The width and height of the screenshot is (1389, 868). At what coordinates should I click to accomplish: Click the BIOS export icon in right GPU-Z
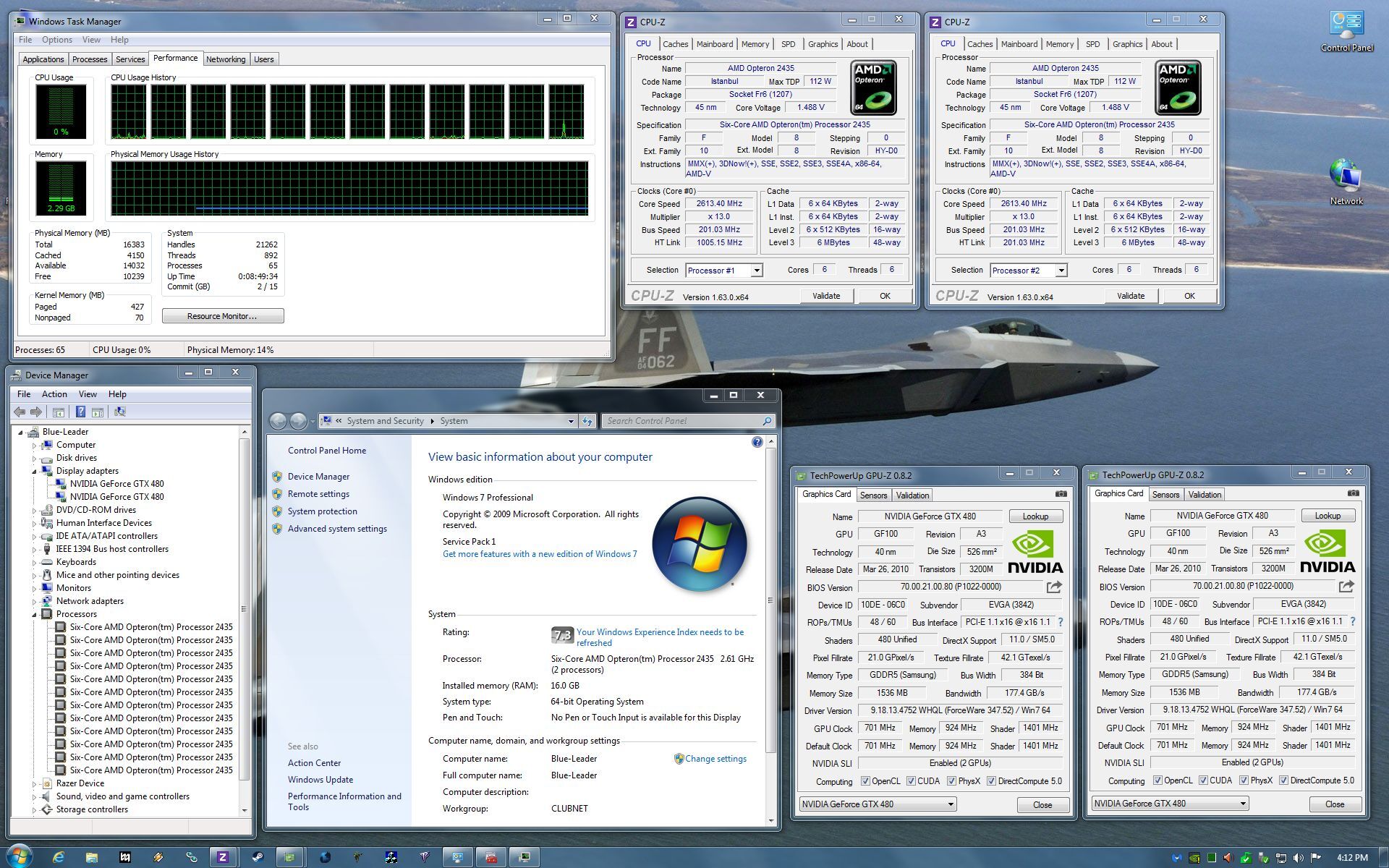1346,586
